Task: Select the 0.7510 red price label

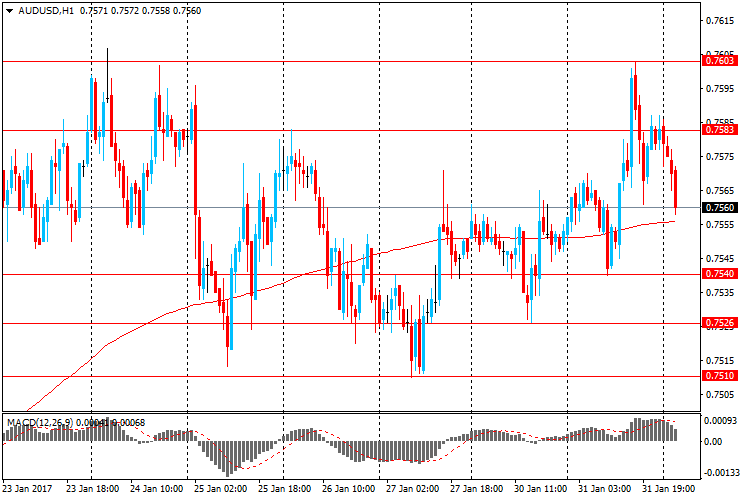Action: click(719, 376)
